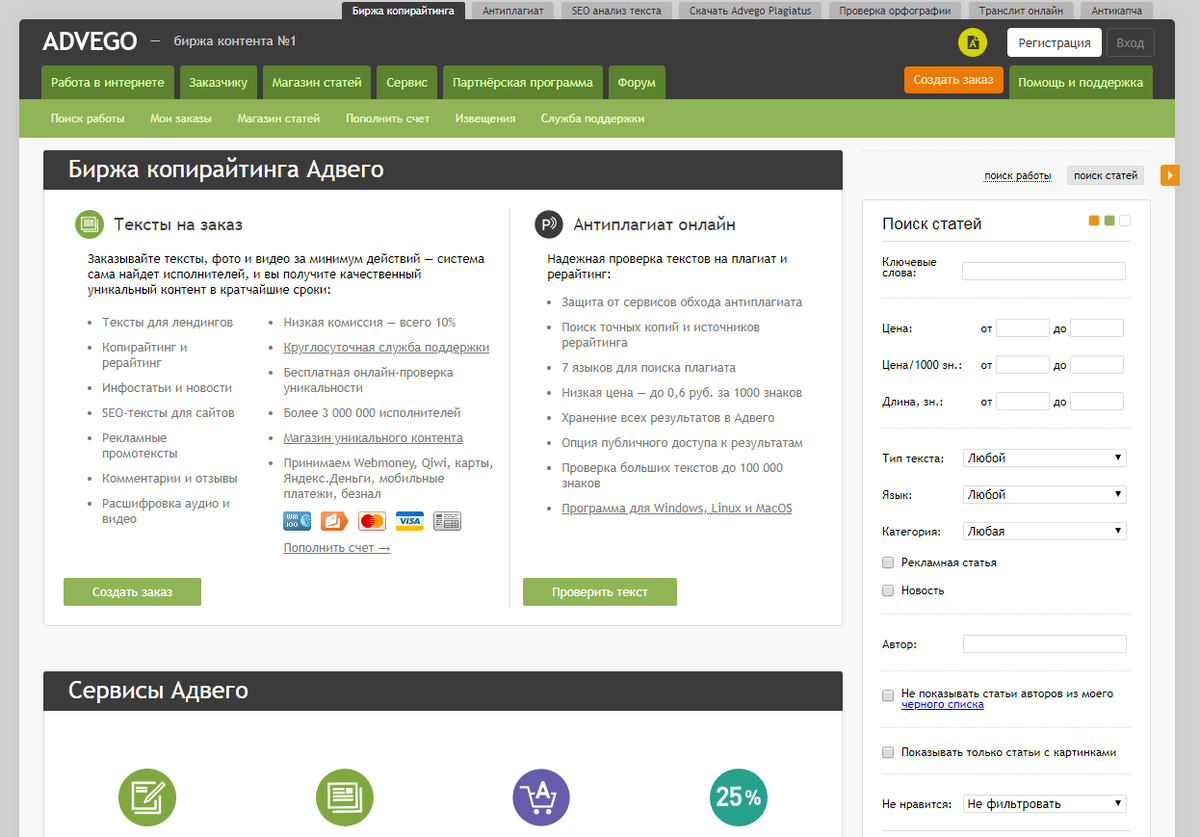Open the 'черного списка' link
The height and width of the screenshot is (837, 1200).
click(942, 705)
